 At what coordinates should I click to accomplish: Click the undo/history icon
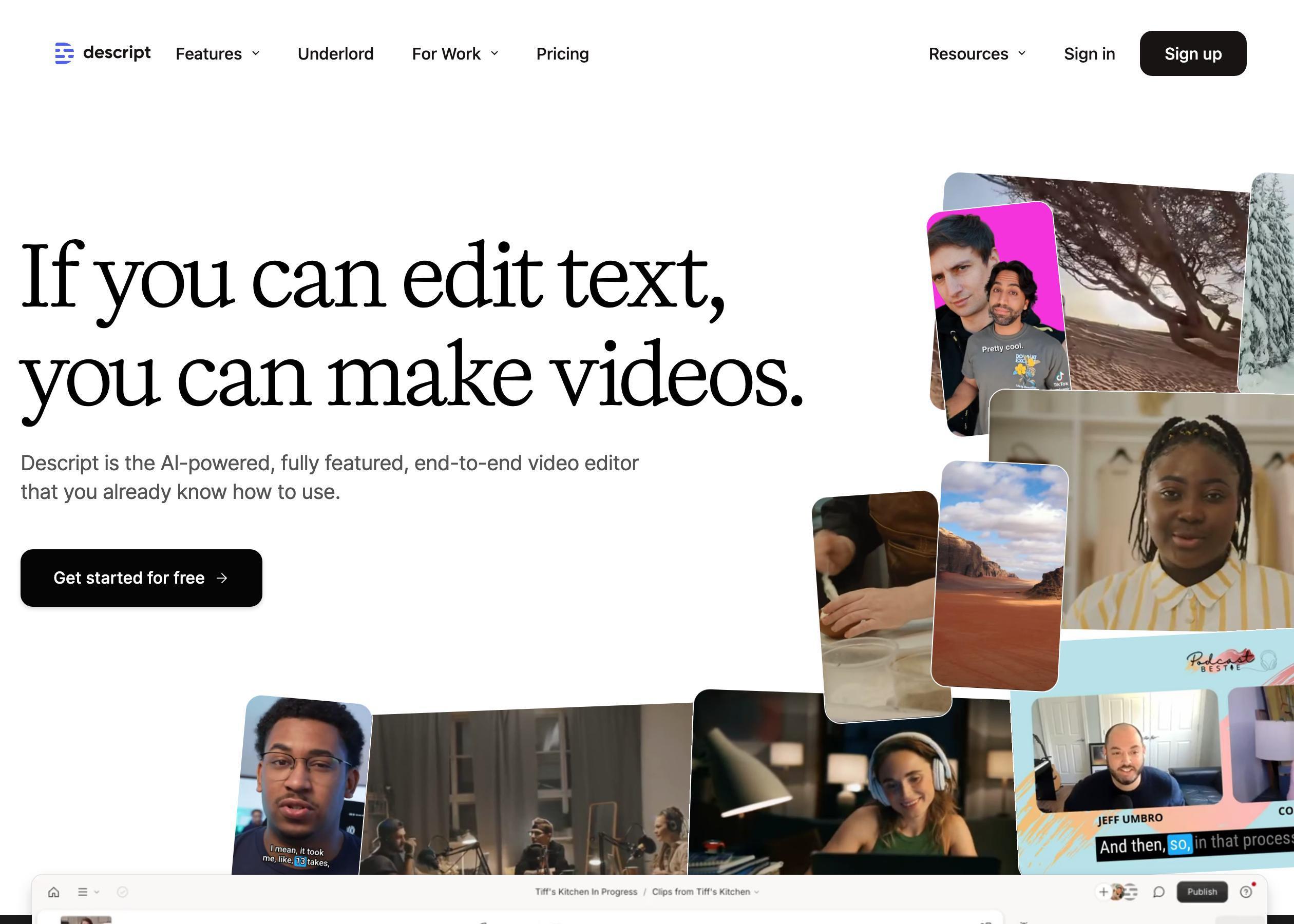[122, 891]
